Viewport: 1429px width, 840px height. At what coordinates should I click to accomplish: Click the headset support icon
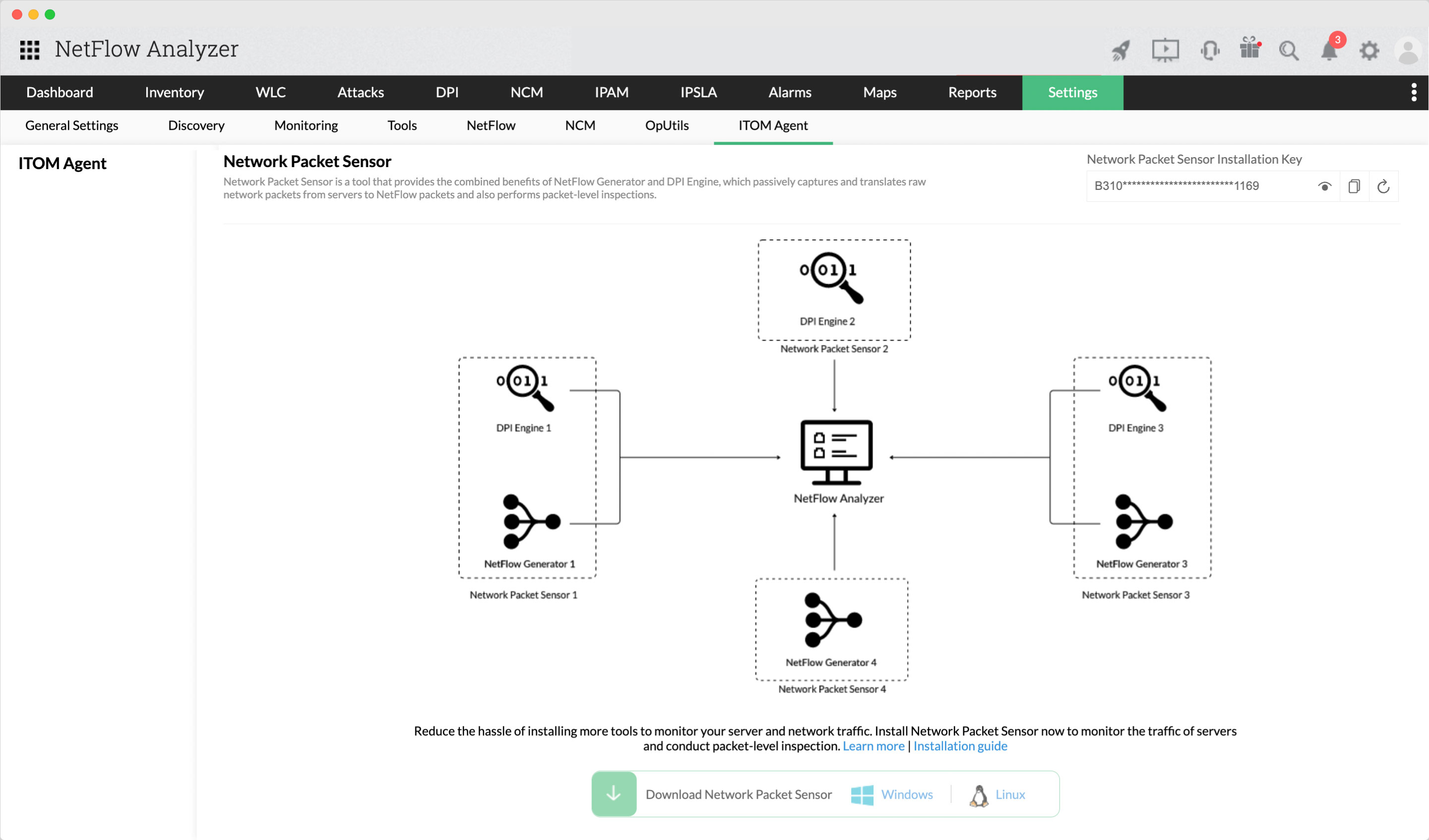[x=1210, y=51]
